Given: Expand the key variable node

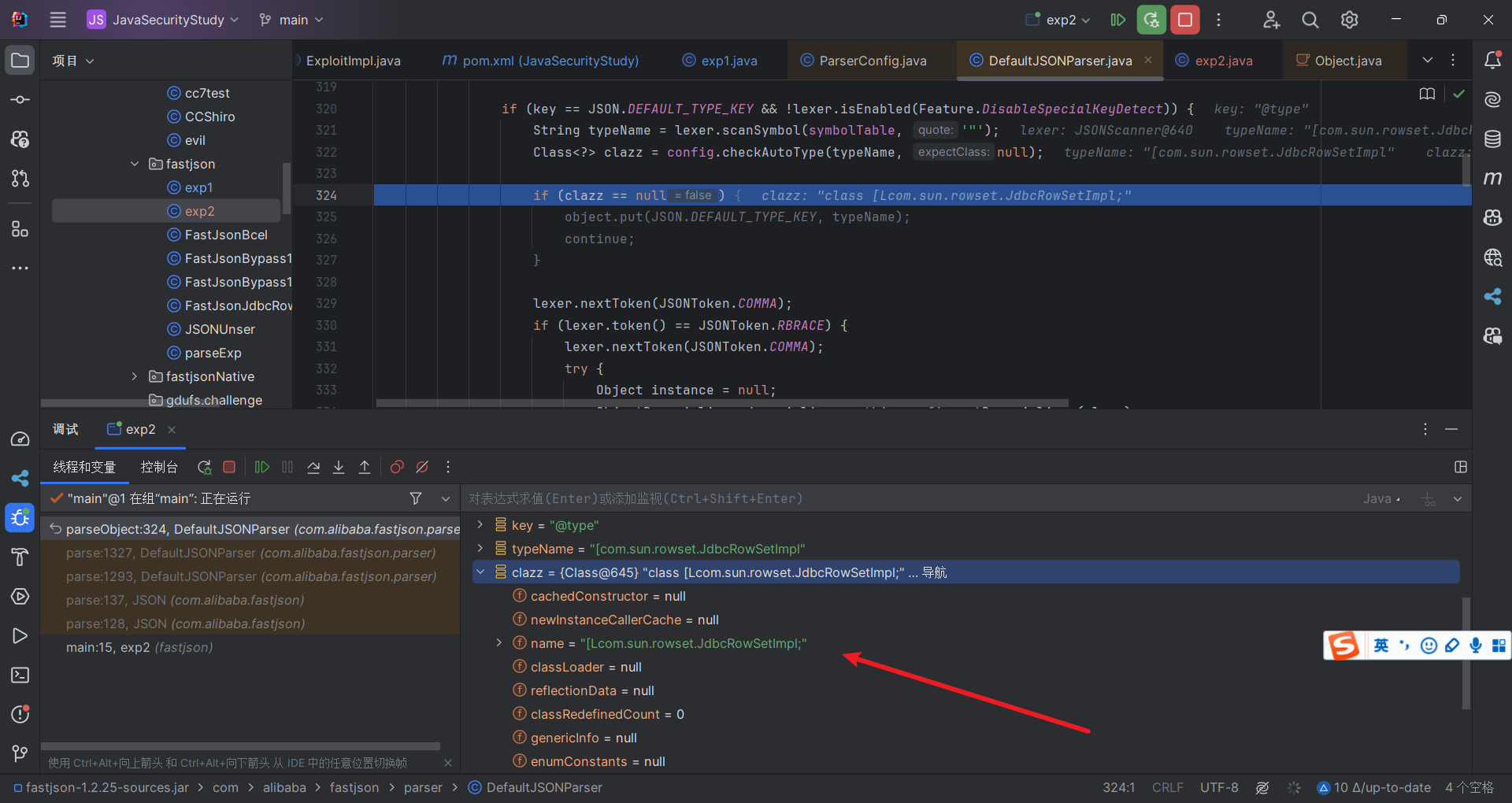Looking at the screenshot, I should (x=480, y=524).
